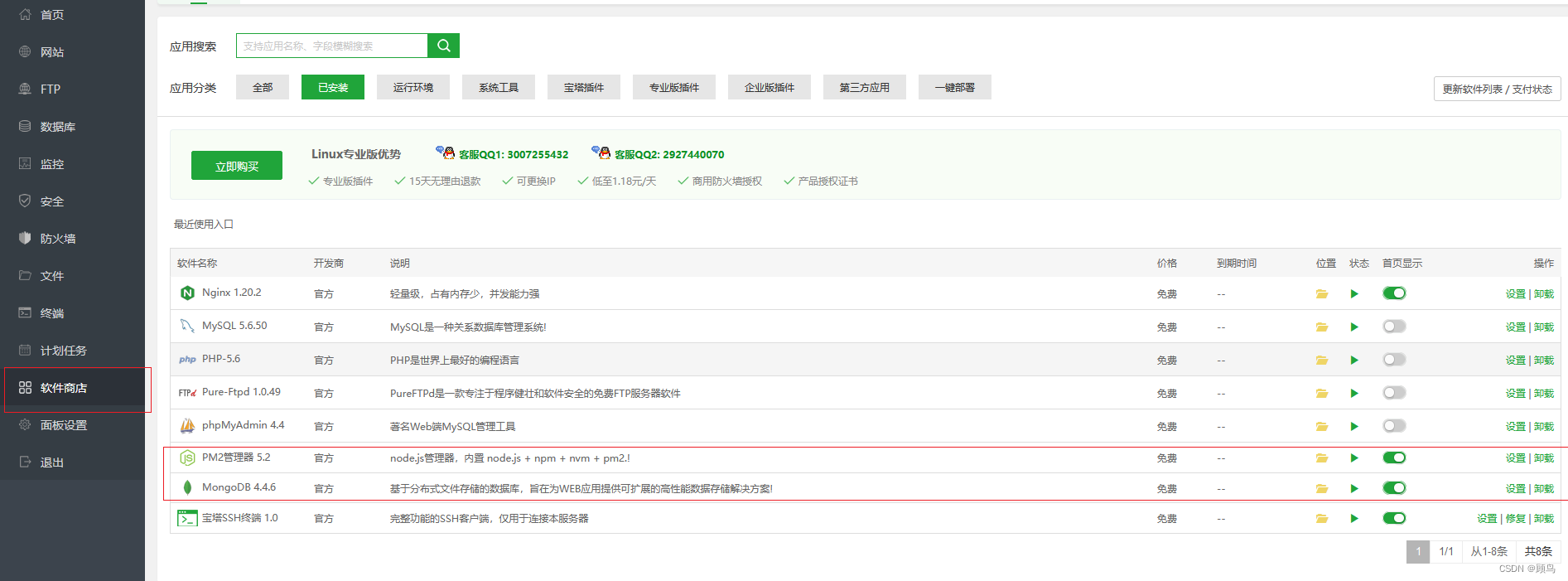Click 卸载 for PM2管理器 5.2
The width and height of the screenshot is (1568, 581).
1544,458
